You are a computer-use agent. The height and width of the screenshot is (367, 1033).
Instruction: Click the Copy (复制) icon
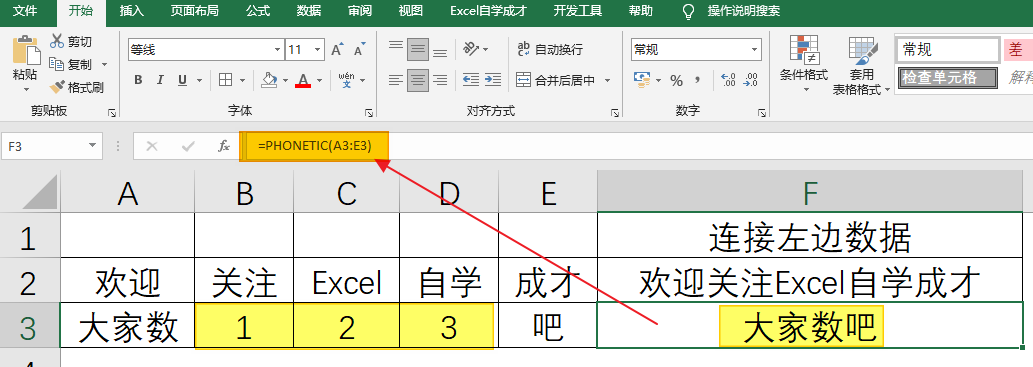[x=57, y=65]
